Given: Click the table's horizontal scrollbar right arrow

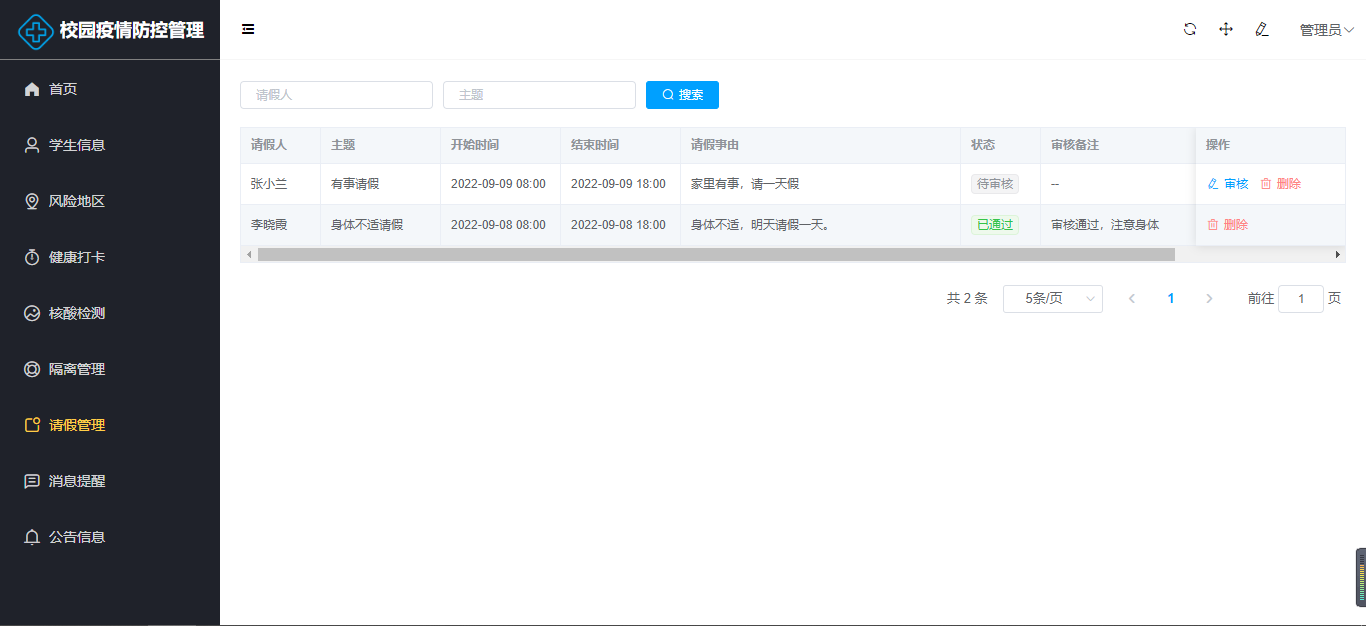Looking at the screenshot, I should [x=1338, y=255].
